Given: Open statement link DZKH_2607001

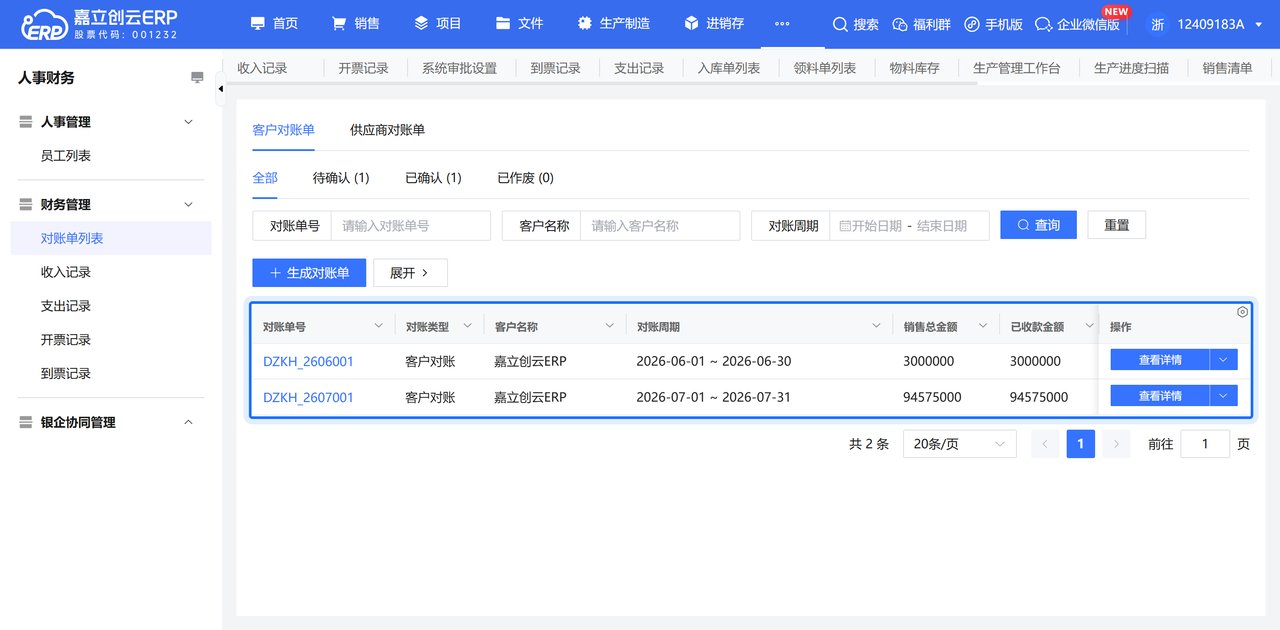Looking at the screenshot, I should click(x=308, y=397).
